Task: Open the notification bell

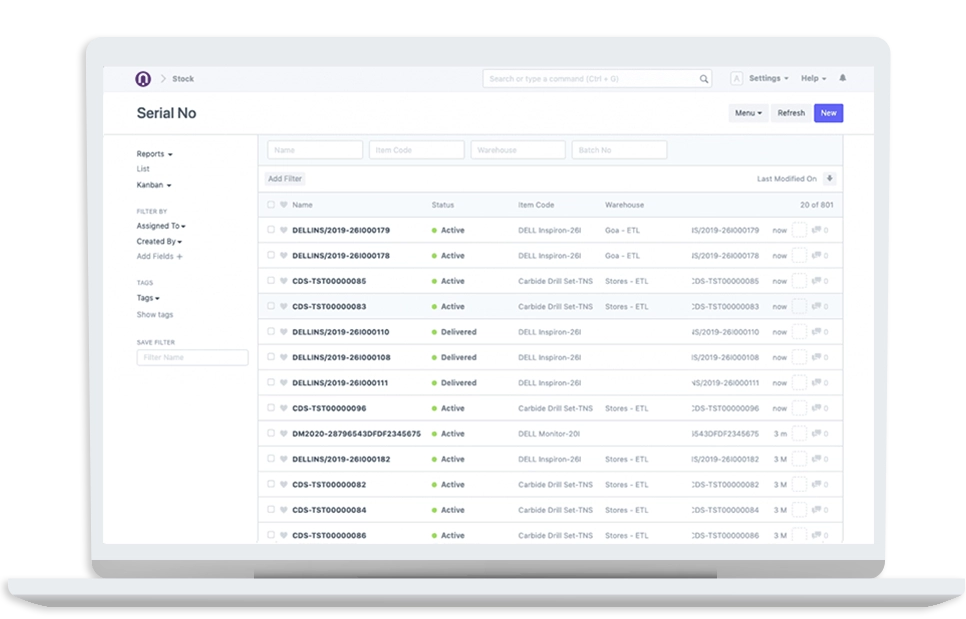Action: click(842, 78)
